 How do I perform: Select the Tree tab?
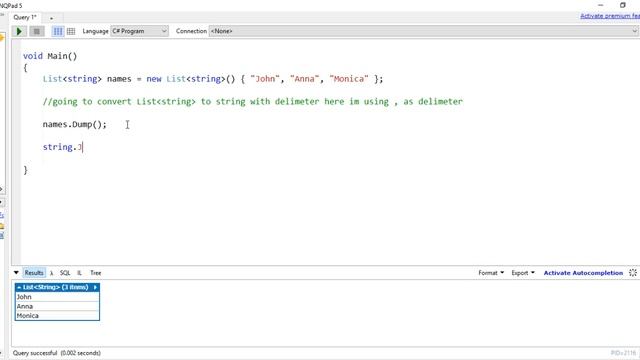[x=96, y=273]
